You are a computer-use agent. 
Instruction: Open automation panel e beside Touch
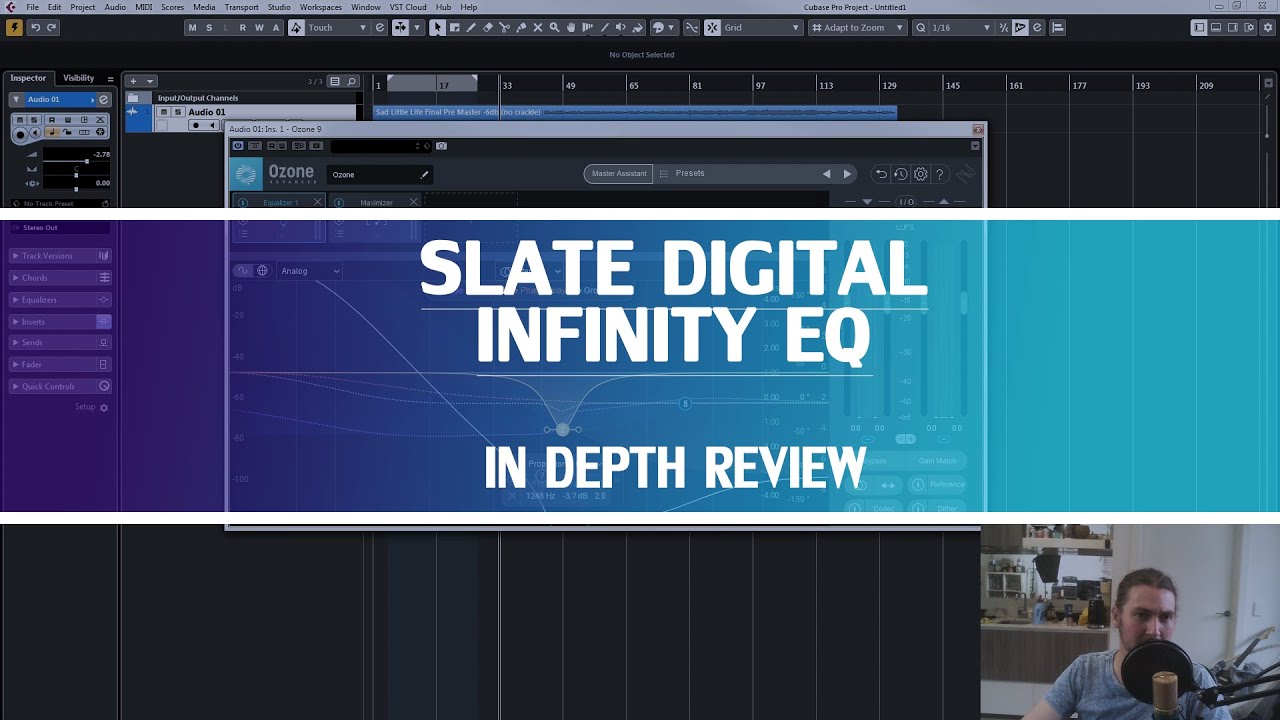coord(380,27)
